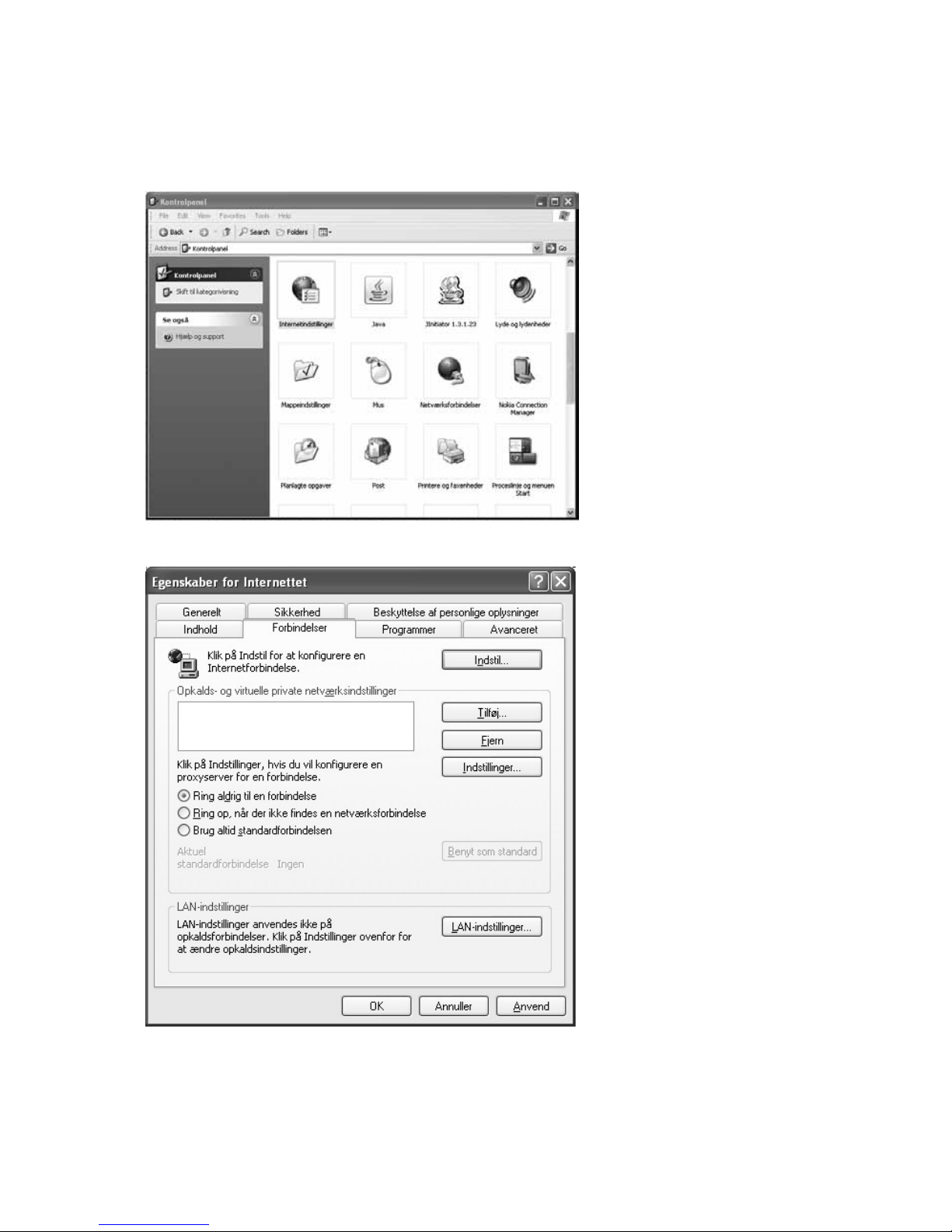Expand the Back history dropdown arrow
The image size is (952, 1232).
coord(191,232)
